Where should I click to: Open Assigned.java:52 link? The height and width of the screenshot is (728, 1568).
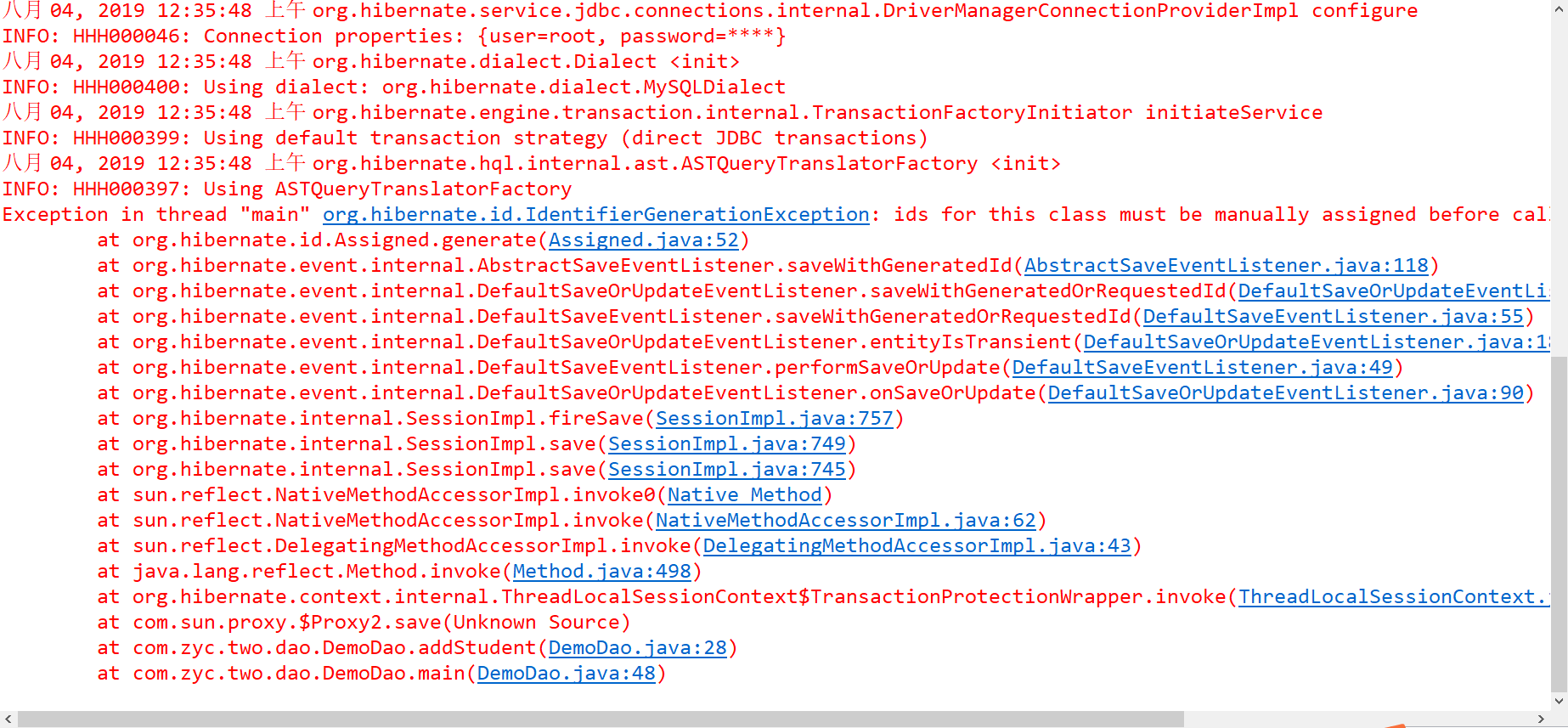coord(644,240)
